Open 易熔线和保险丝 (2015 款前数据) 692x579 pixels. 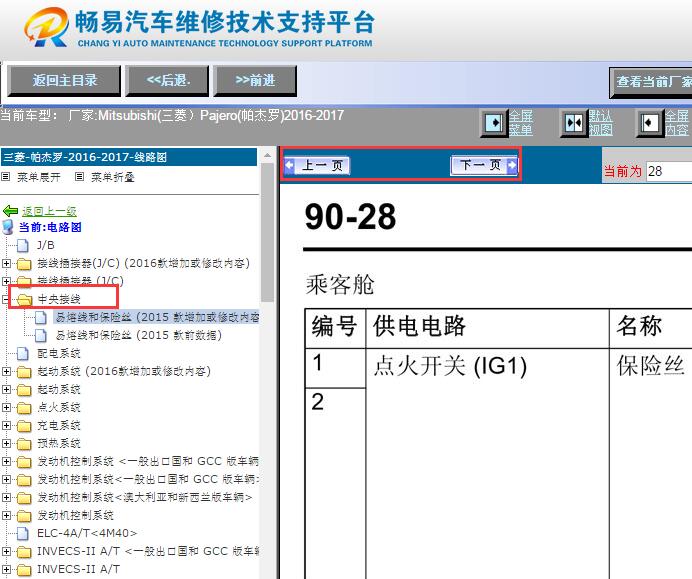coord(139,335)
